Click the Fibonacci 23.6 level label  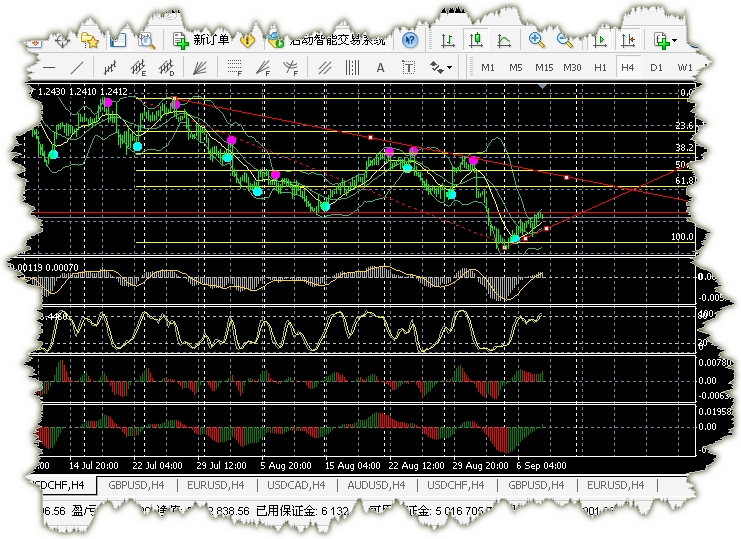684,126
